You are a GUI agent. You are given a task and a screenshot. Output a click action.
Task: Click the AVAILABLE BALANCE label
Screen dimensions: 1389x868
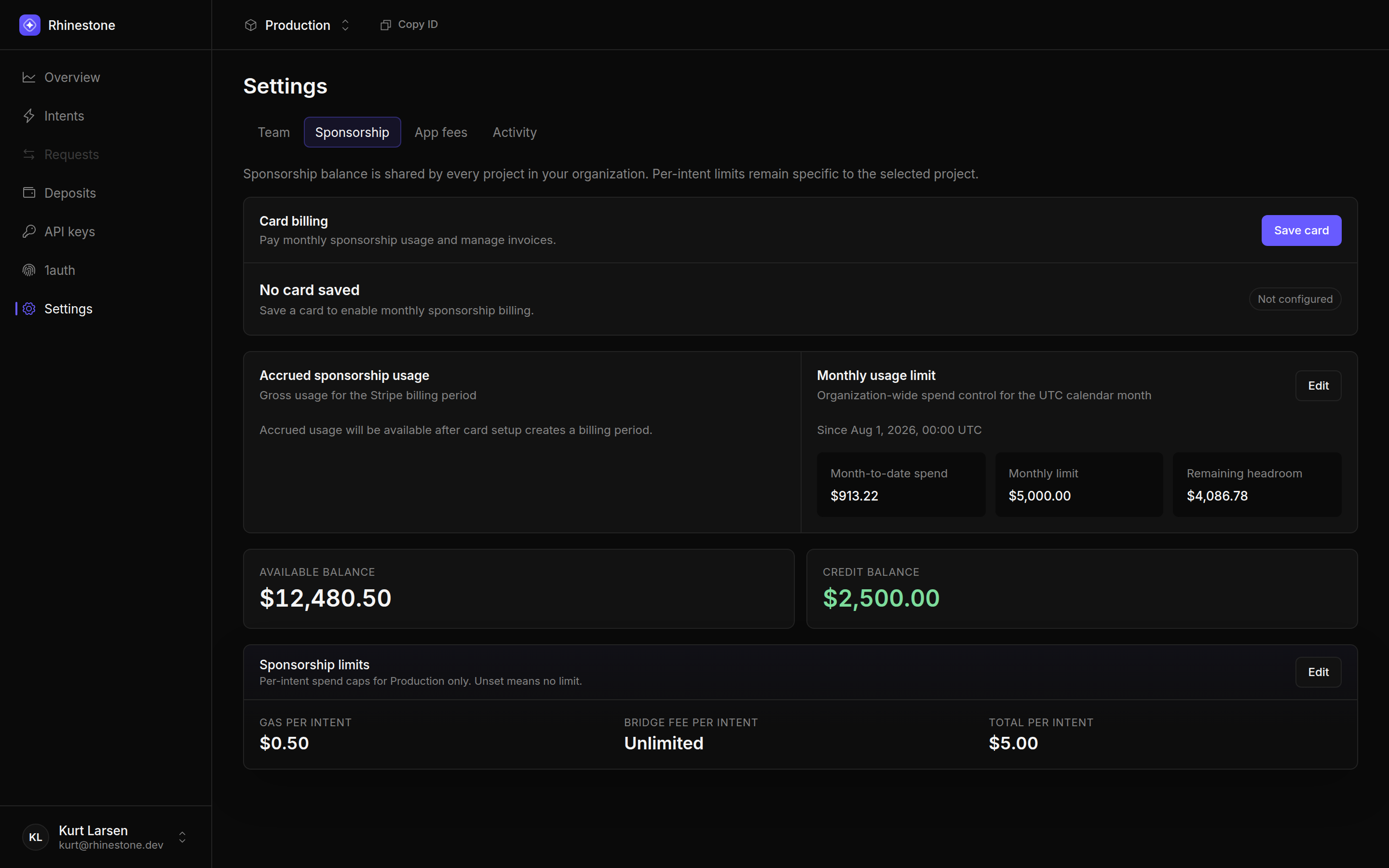(x=317, y=572)
